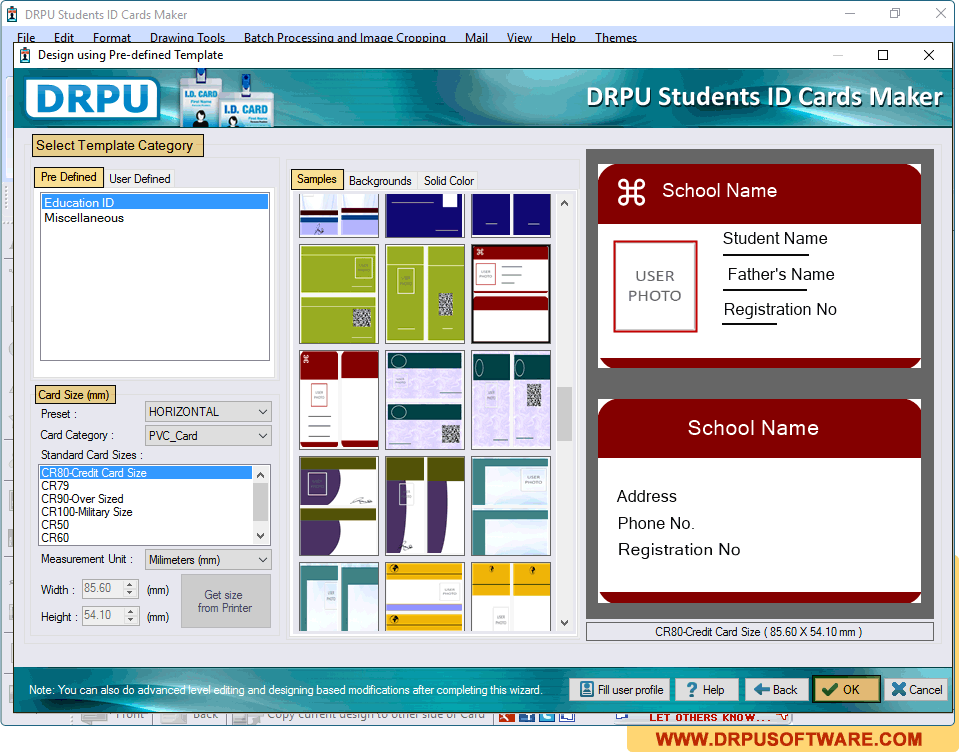Increase Width using the up spinner arrow
Image resolution: width=959 pixels, height=752 pixels.
tap(130, 584)
